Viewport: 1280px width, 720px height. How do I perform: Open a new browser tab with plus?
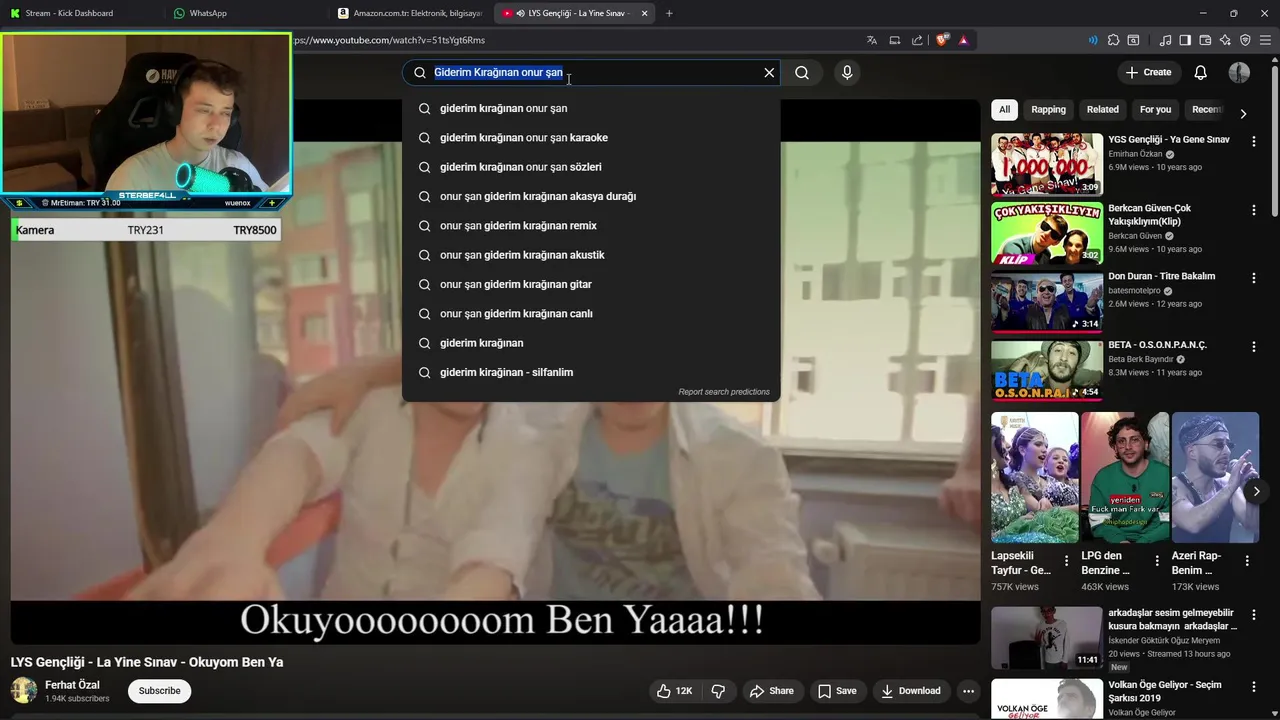pyautogui.click(x=669, y=13)
